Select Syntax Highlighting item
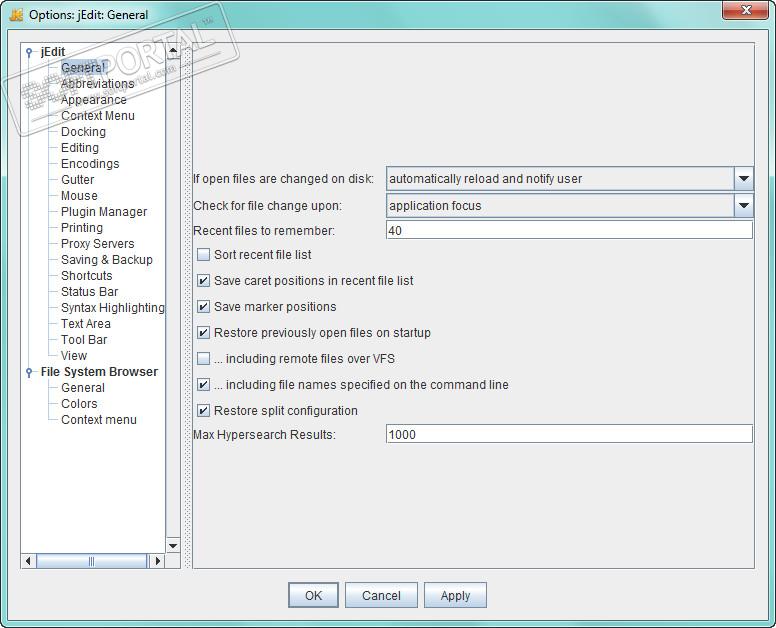776x628 pixels. coord(113,307)
